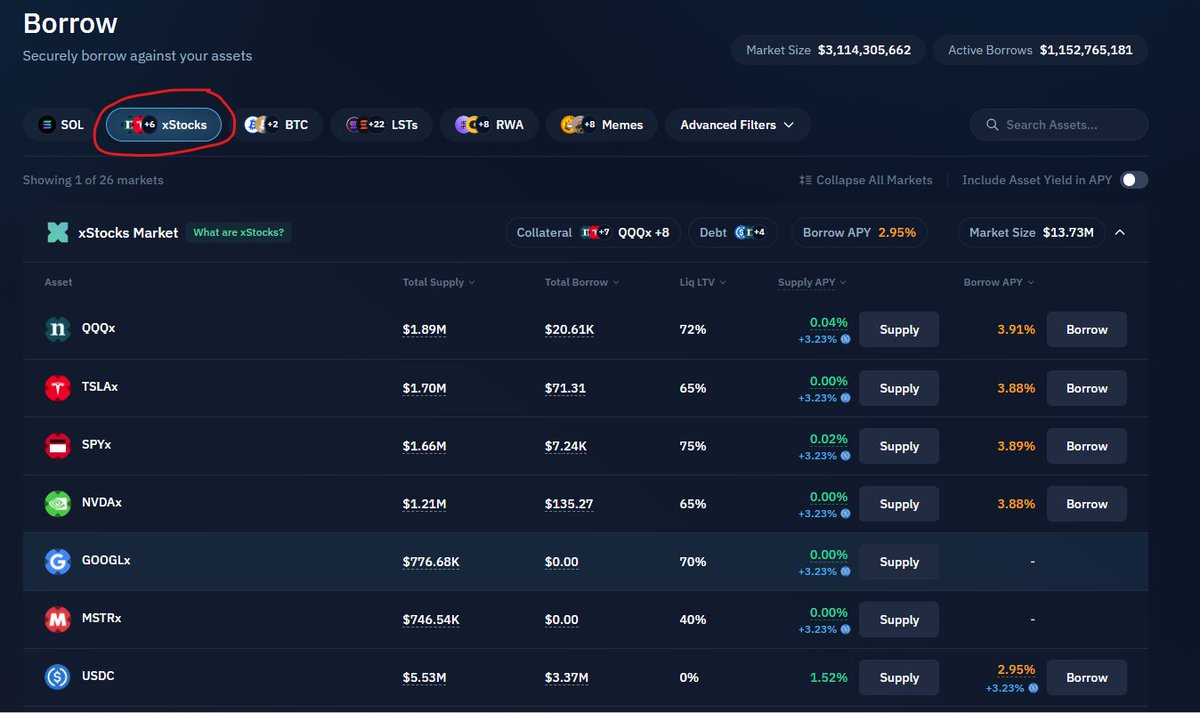1200x713 pixels.
Task: Click the Collapse All Markets icon
Action: (806, 180)
